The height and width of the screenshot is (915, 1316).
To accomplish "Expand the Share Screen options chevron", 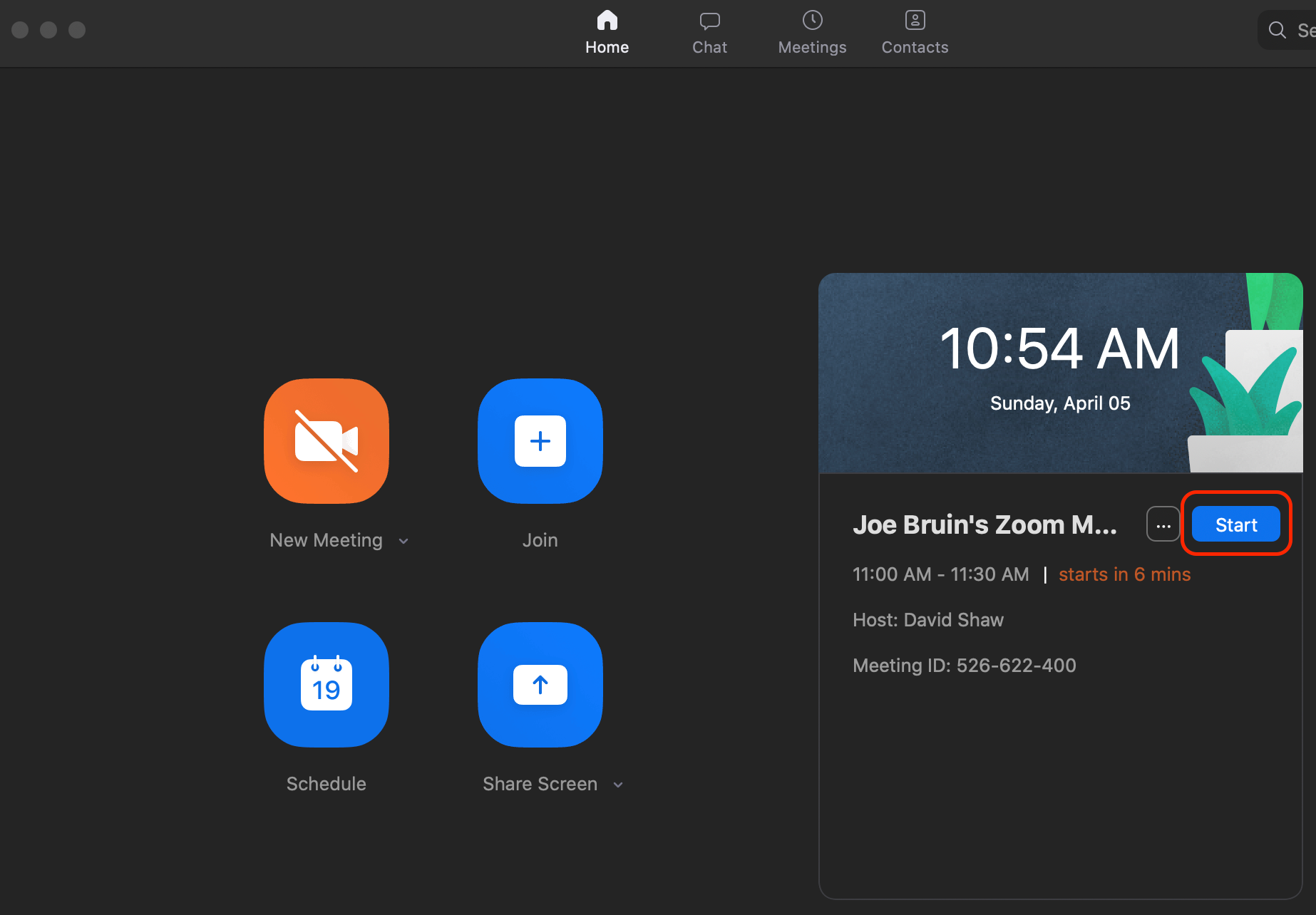I will [618, 785].
